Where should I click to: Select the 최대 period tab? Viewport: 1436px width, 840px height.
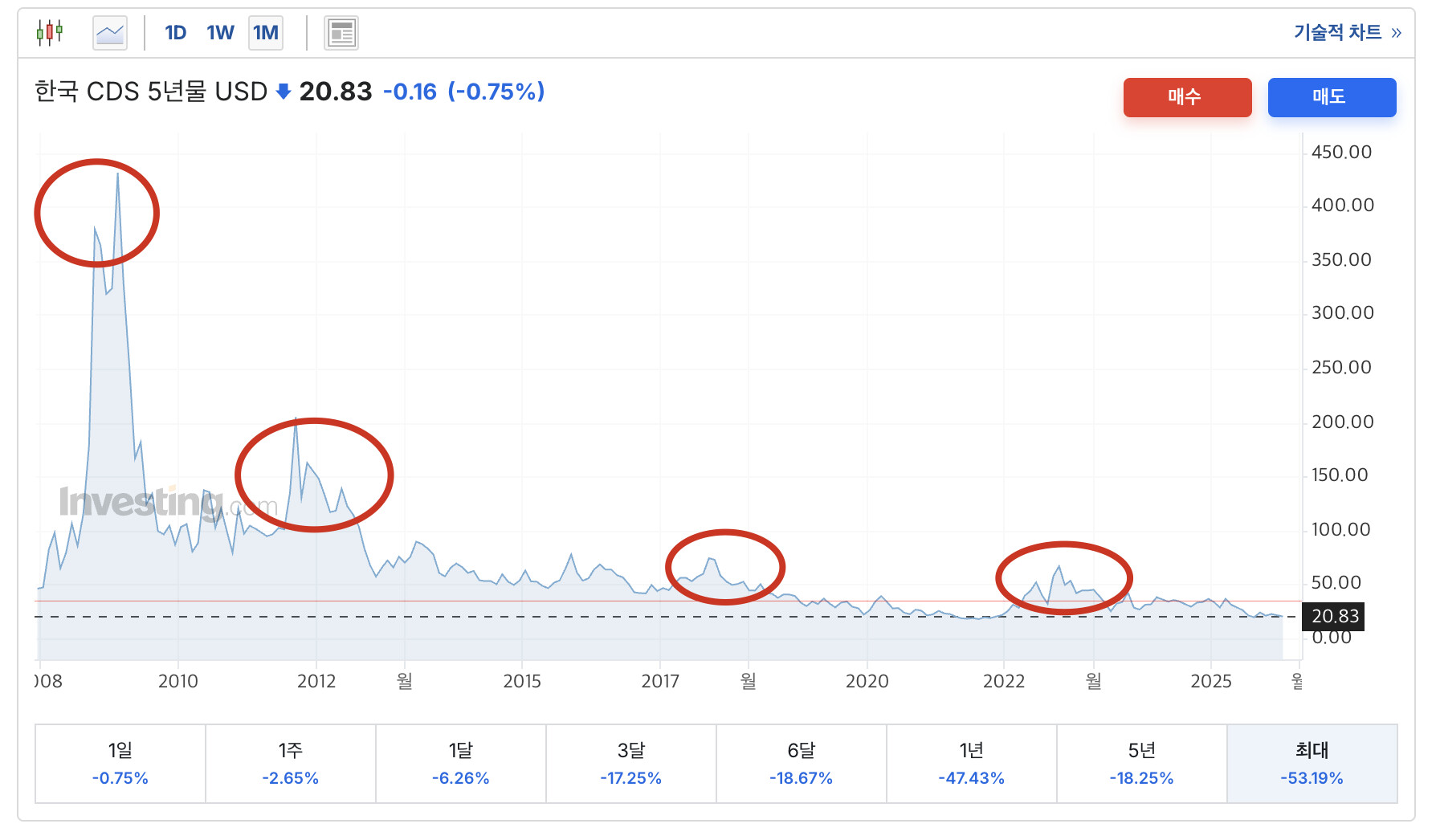(1312, 763)
